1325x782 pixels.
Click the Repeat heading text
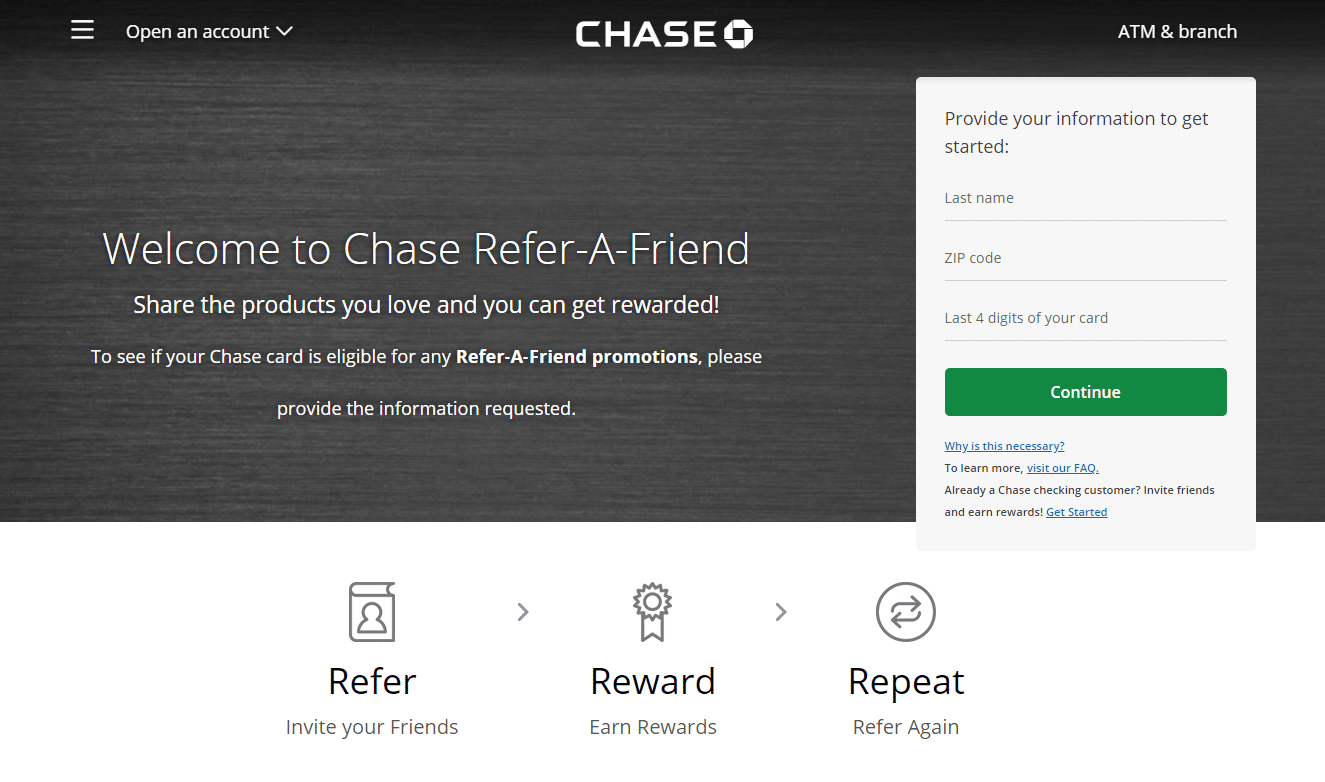pos(905,681)
